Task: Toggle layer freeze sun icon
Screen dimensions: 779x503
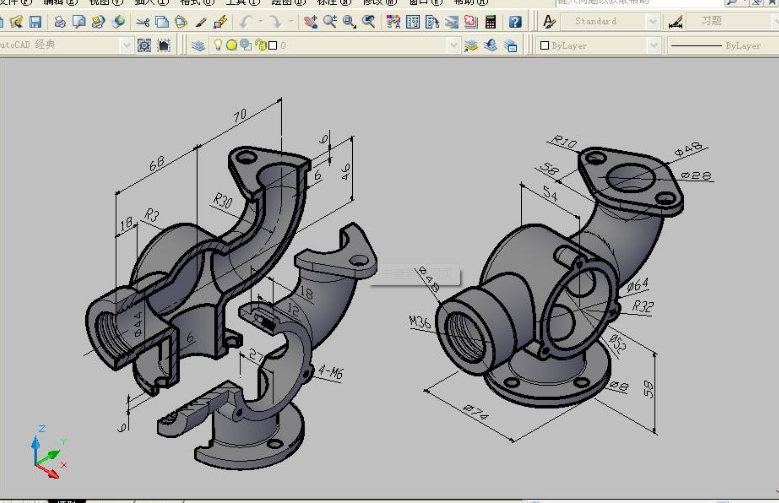Action: click(x=232, y=45)
